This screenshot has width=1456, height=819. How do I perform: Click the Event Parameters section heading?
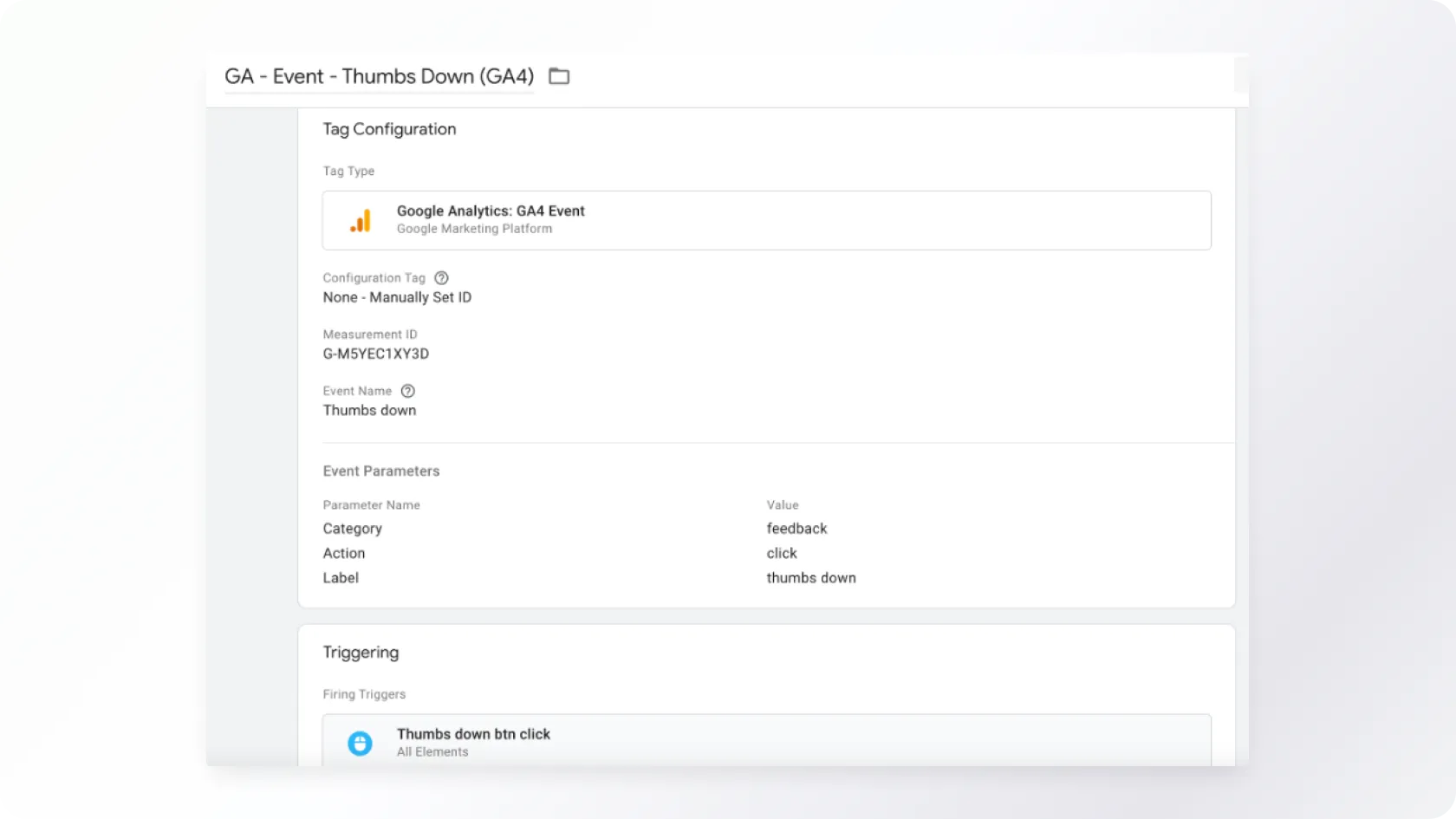(381, 471)
